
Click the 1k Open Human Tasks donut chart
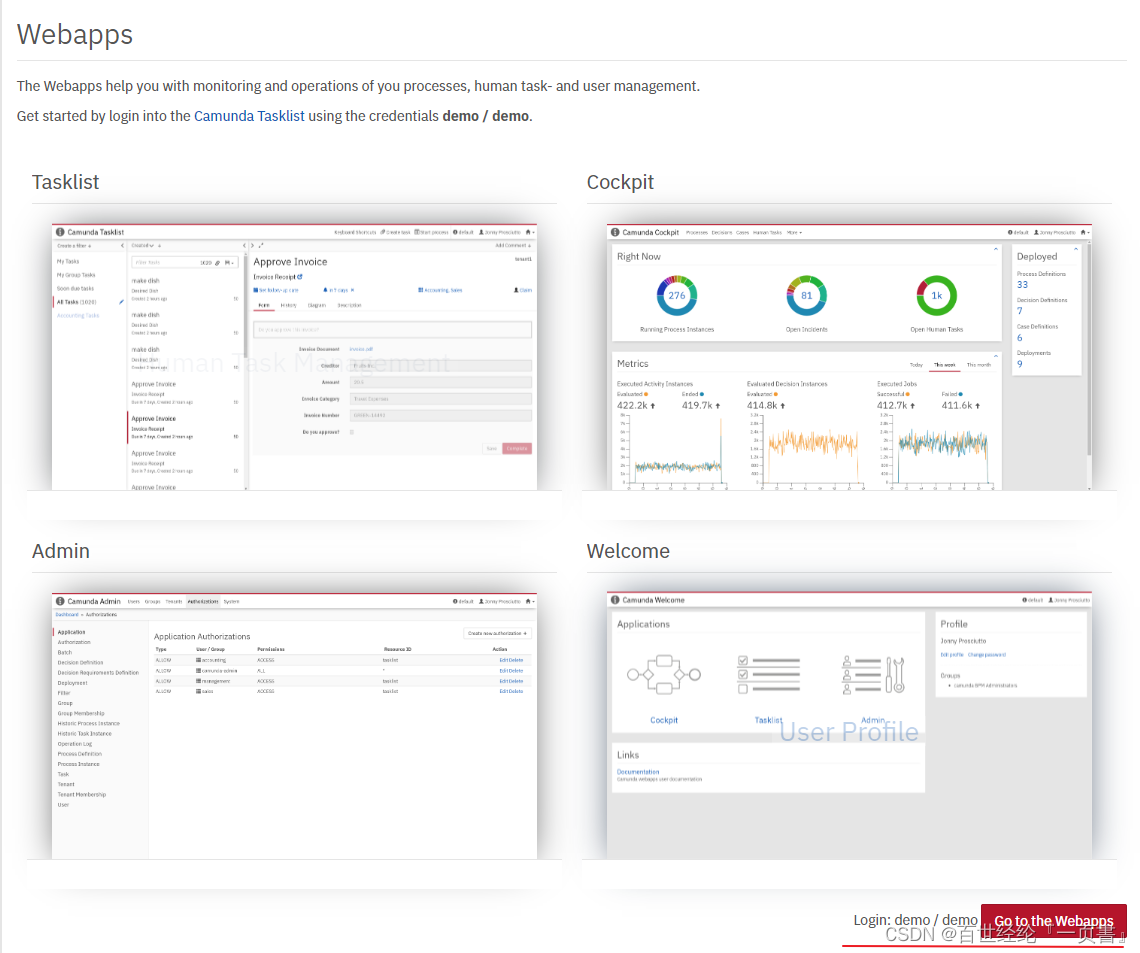pos(936,295)
